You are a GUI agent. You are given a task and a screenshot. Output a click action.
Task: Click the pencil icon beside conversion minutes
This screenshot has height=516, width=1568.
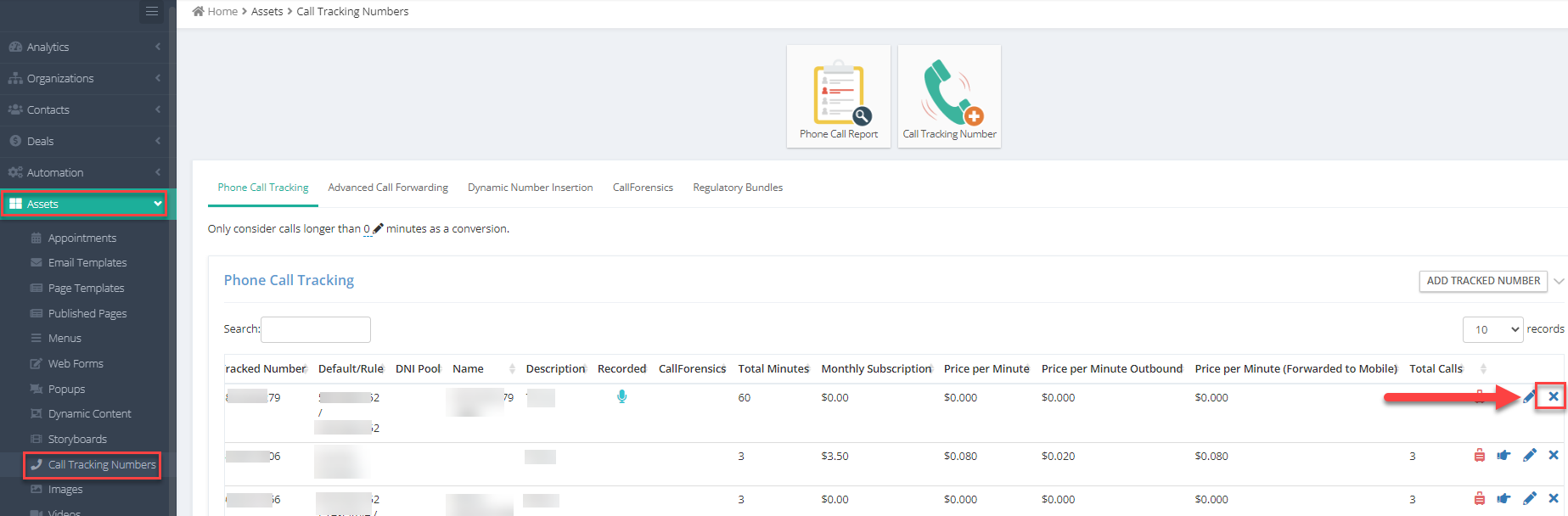(x=379, y=228)
